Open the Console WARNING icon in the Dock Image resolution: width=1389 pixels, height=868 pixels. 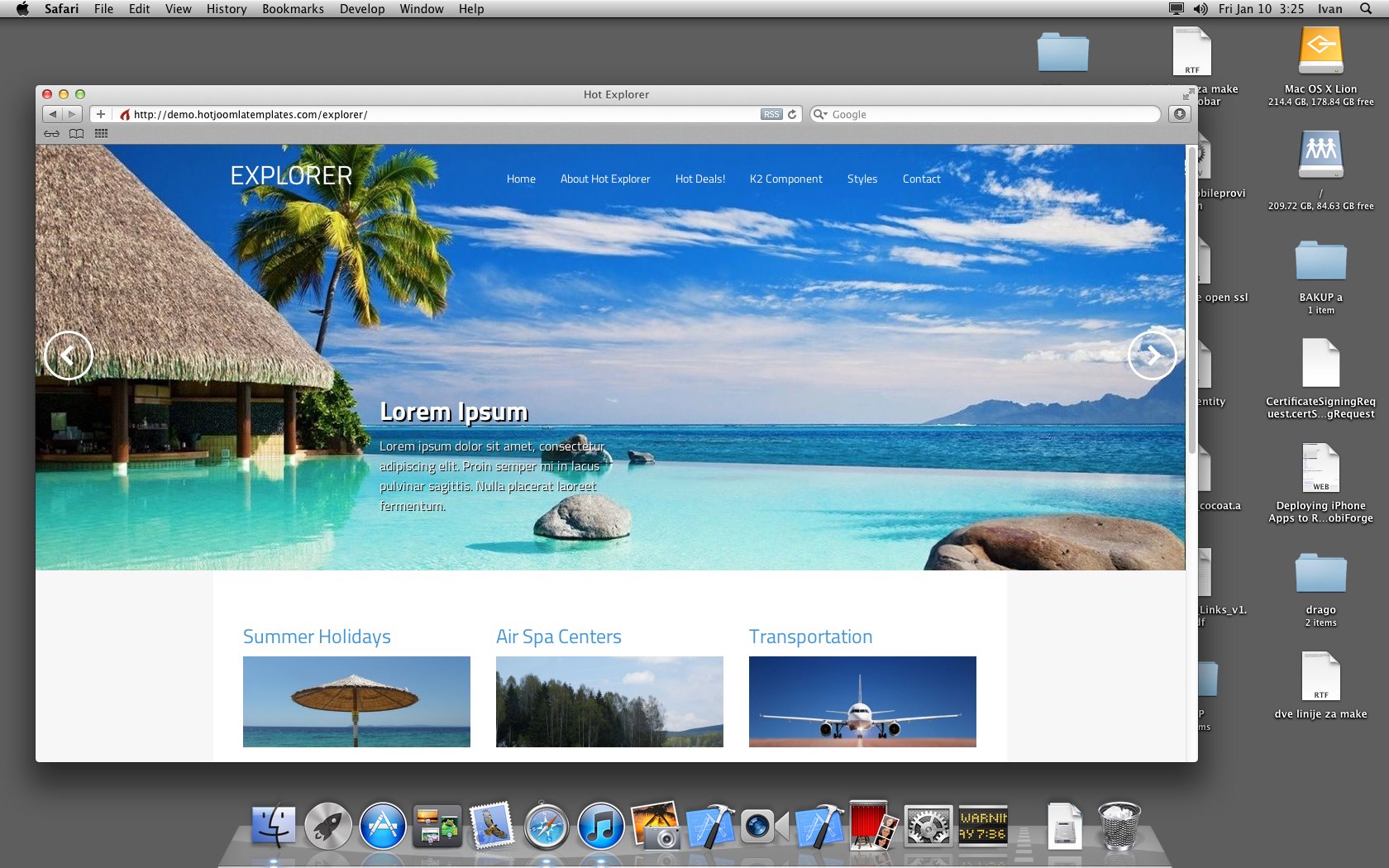point(983,825)
